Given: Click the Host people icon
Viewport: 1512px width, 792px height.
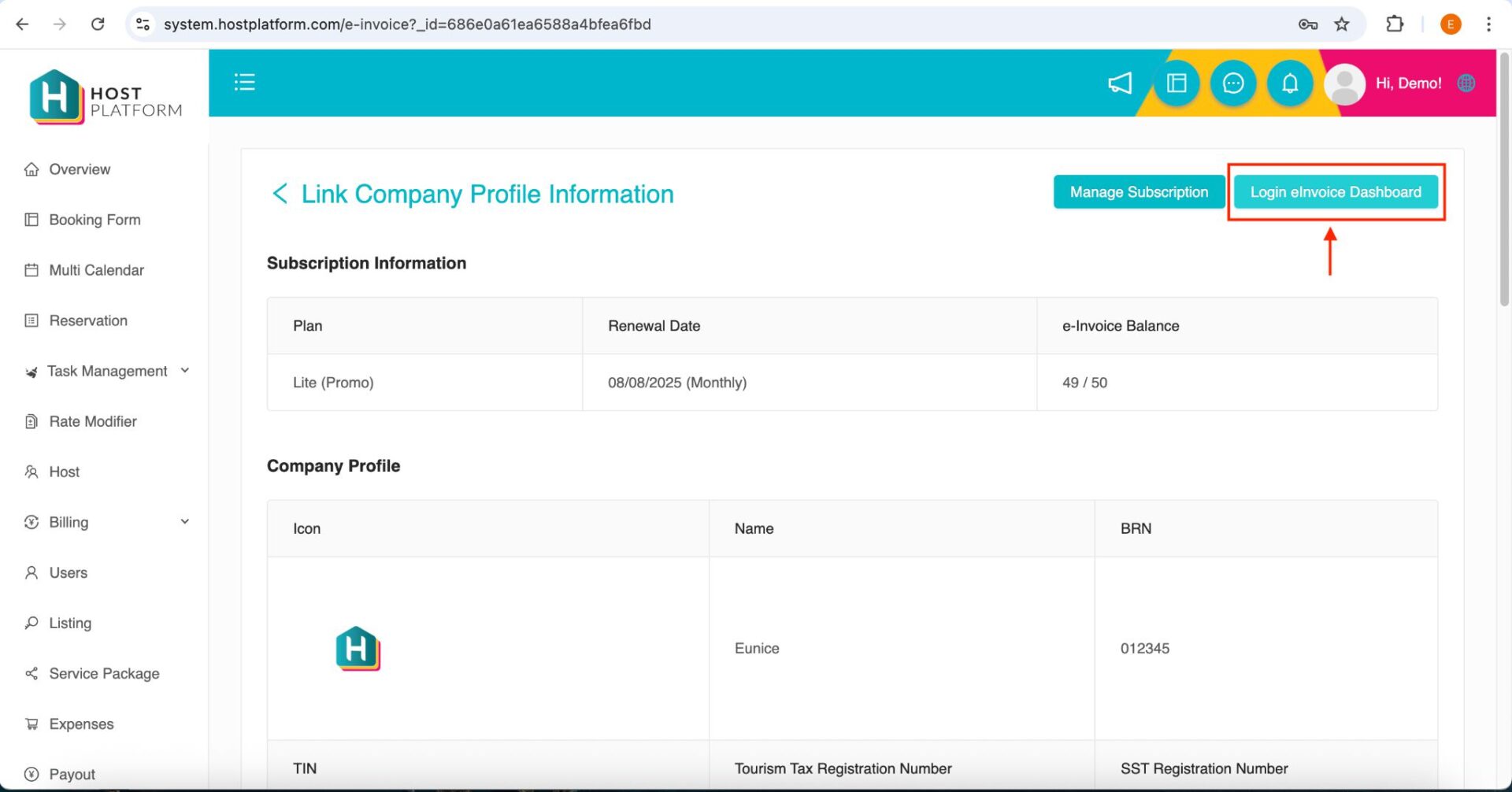Looking at the screenshot, I should (31, 472).
